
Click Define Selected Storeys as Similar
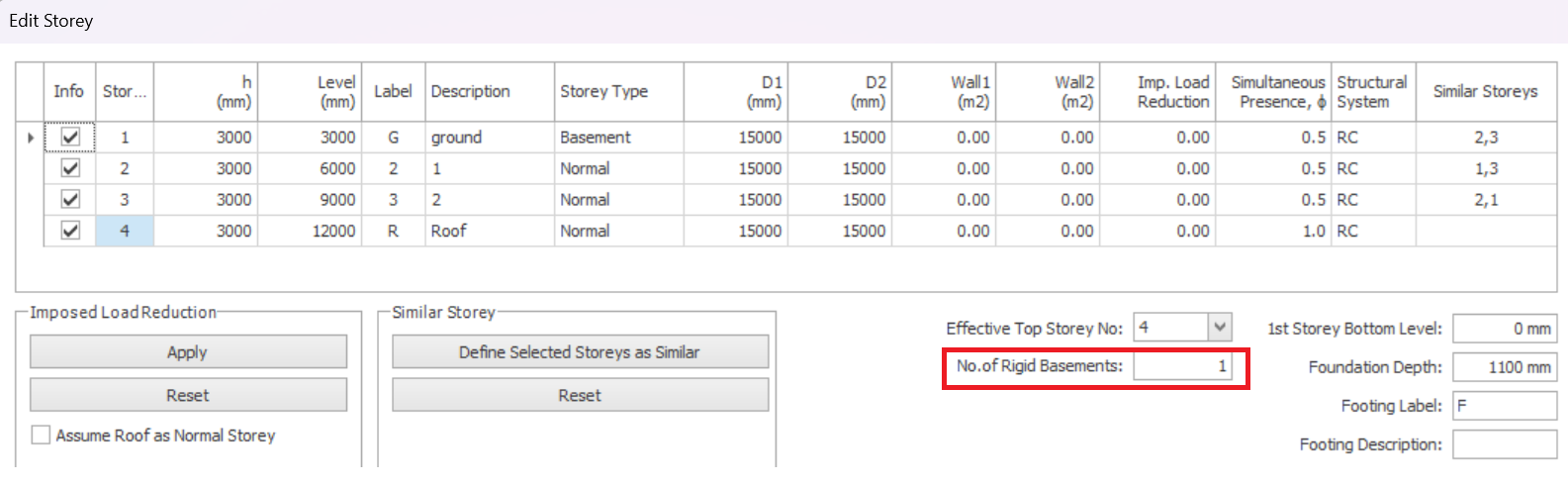tap(580, 352)
